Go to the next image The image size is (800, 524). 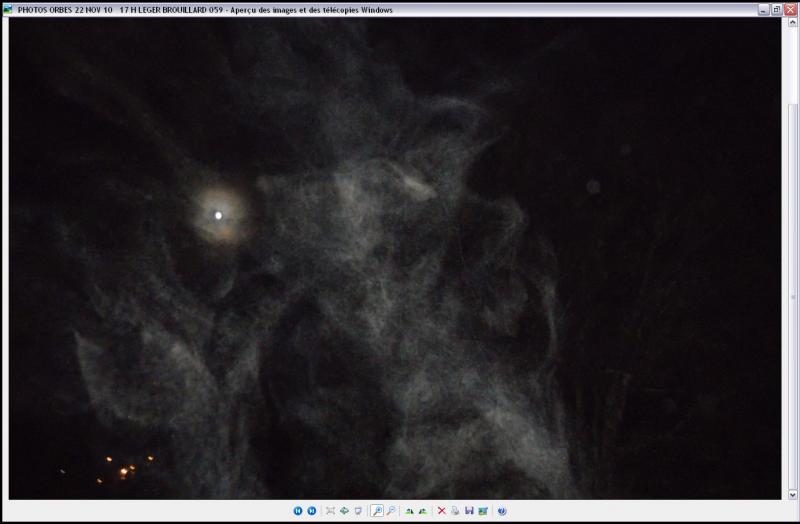pos(312,511)
